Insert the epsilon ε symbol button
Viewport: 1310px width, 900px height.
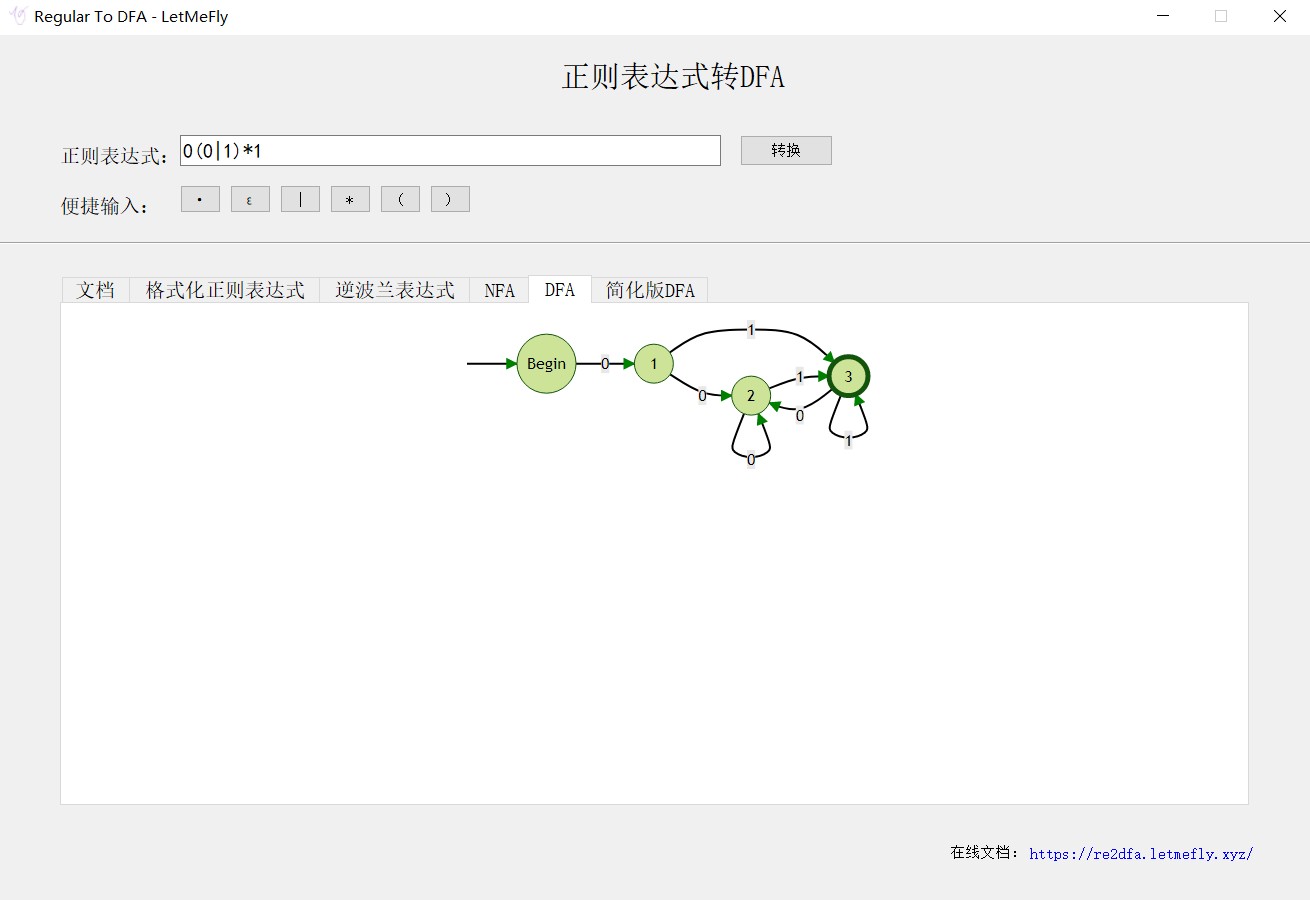(250, 199)
